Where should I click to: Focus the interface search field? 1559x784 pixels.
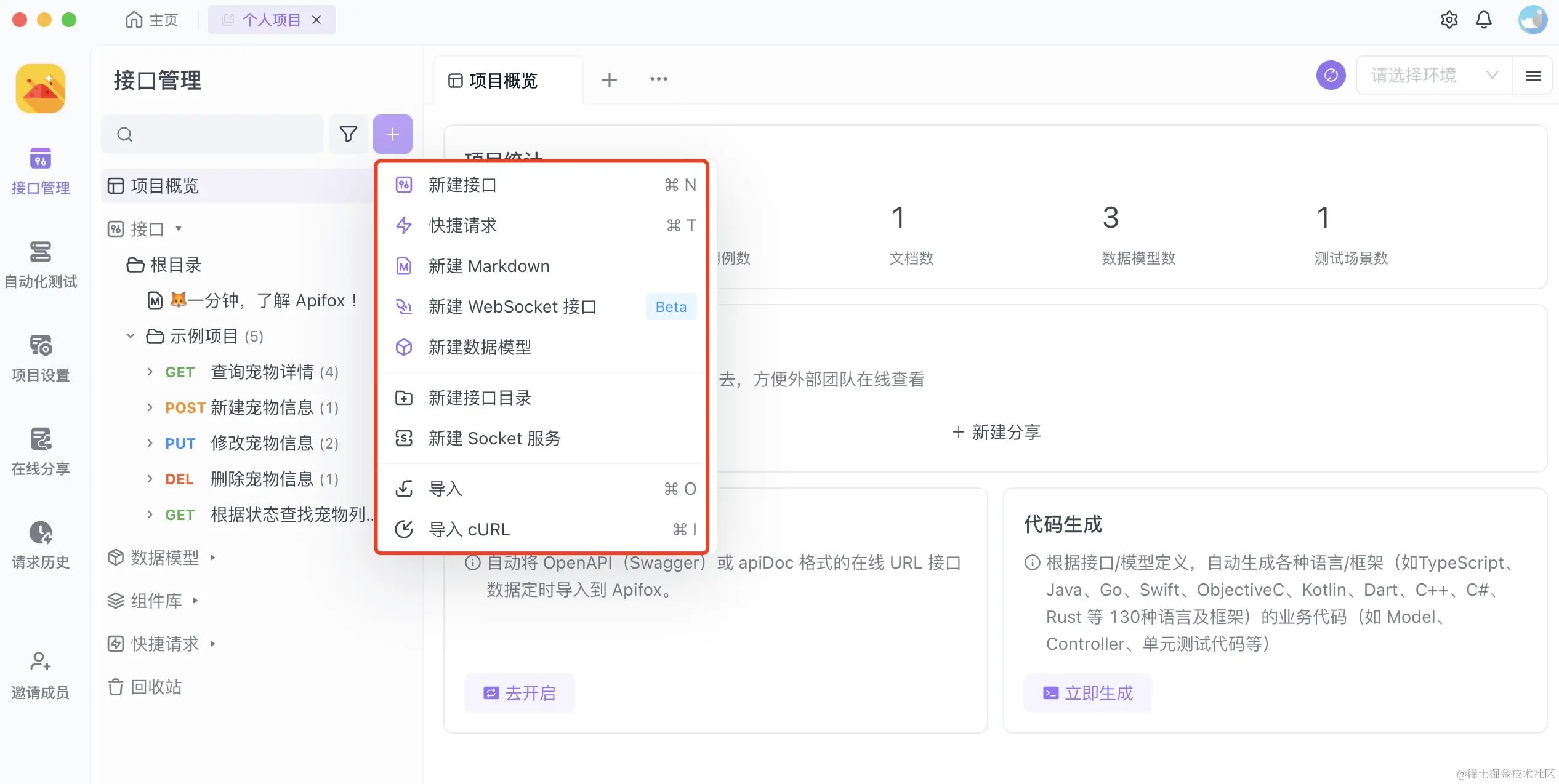212,134
